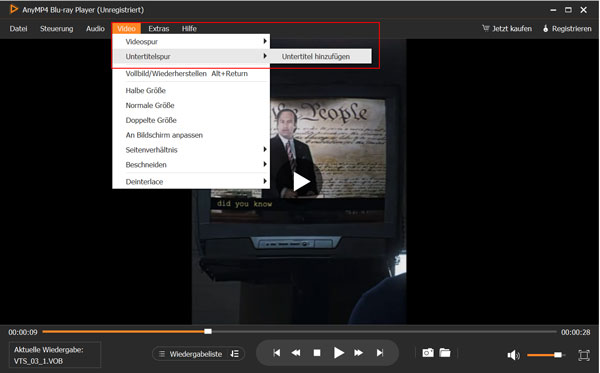Image resolution: width=600 pixels, height=373 pixels.
Task: Expand the Videospur submenu
Action: [191, 41]
